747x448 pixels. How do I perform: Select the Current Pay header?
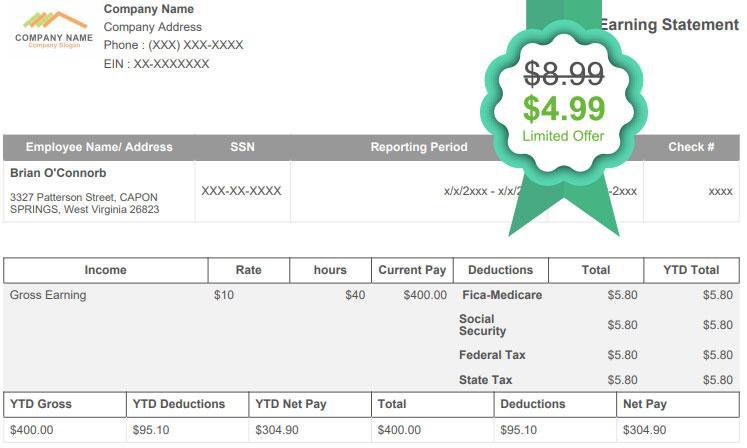click(412, 270)
